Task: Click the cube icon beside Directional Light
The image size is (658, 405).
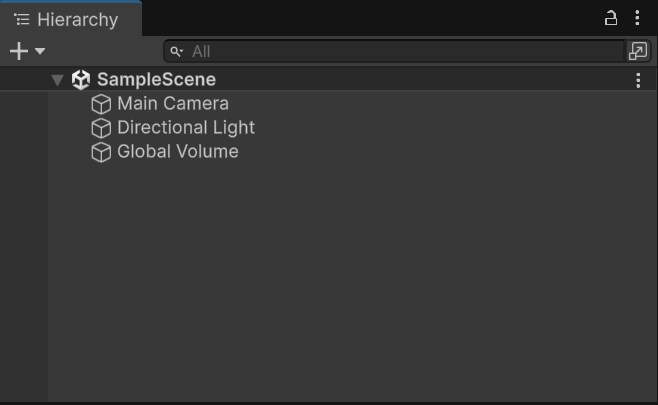Action: point(101,128)
